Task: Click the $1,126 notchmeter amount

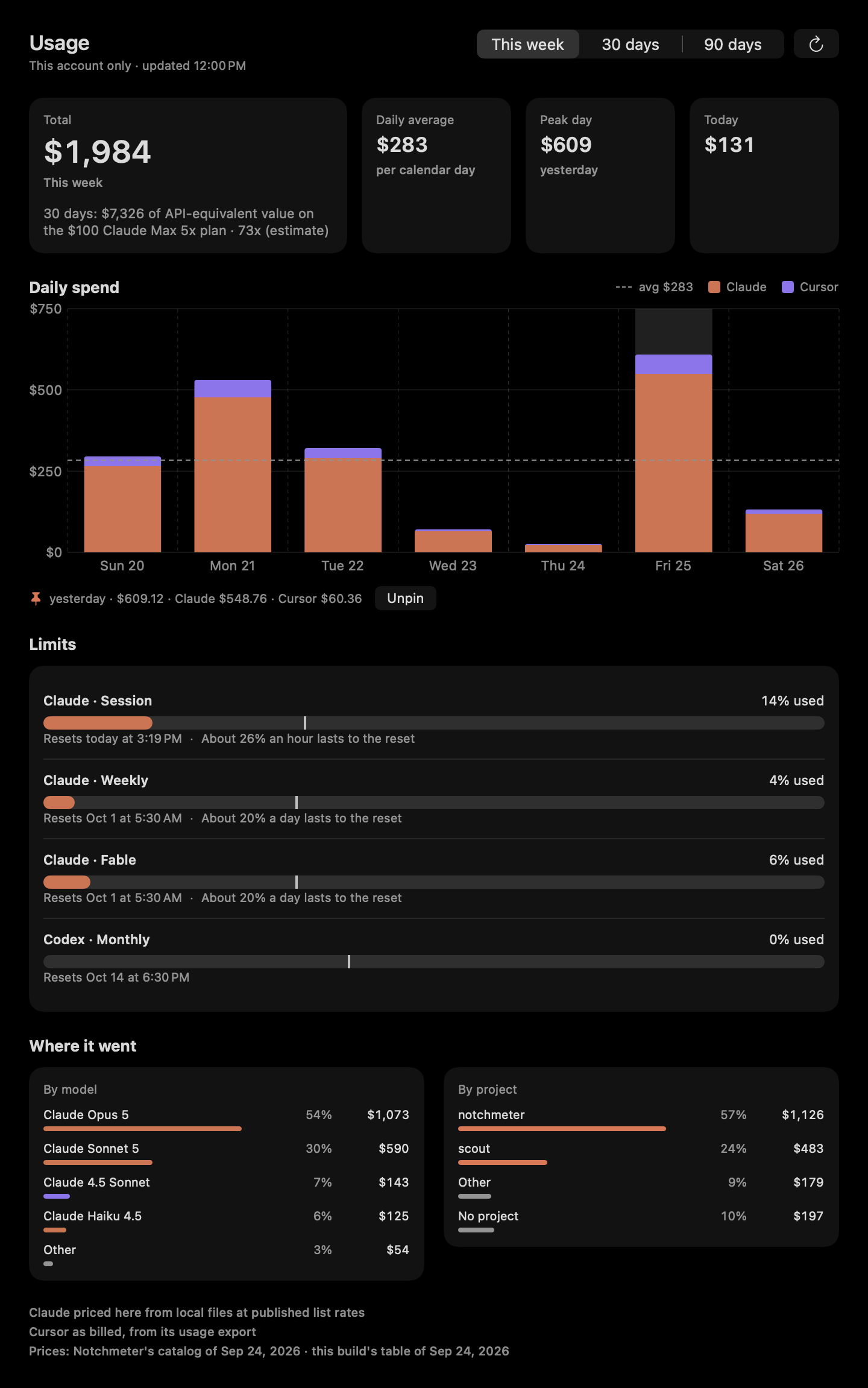Action: [803, 1115]
